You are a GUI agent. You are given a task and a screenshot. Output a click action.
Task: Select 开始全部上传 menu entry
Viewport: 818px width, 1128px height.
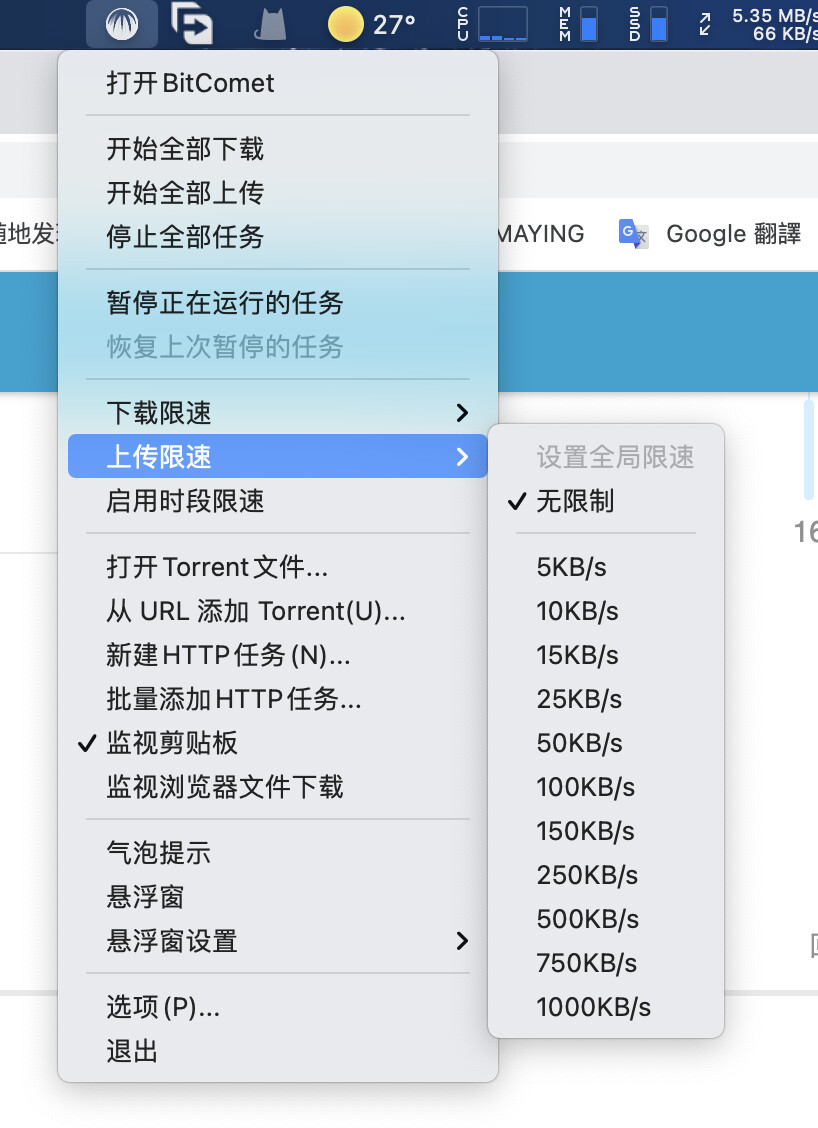click(x=278, y=193)
